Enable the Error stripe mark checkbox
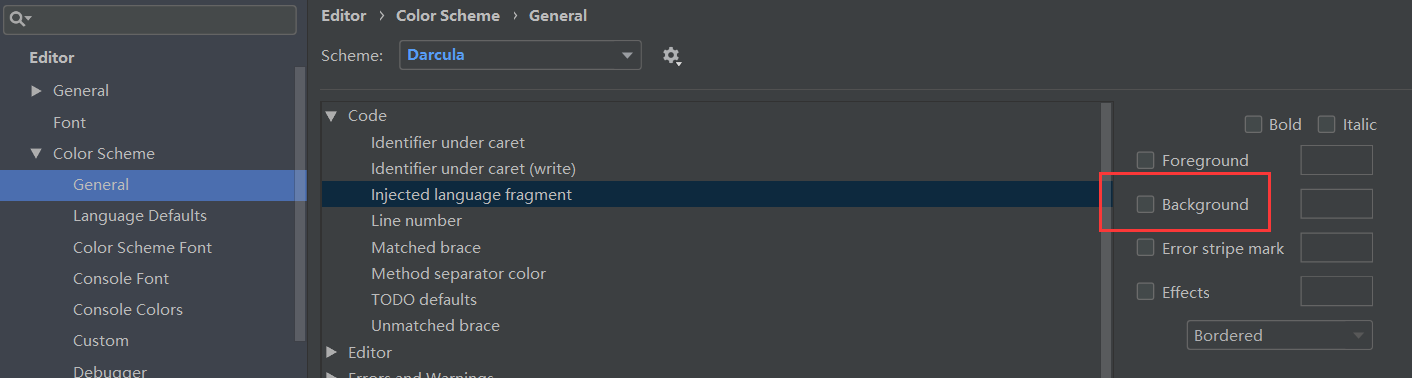This screenshot has height=378, width=1412. [x=1146, y=248]
